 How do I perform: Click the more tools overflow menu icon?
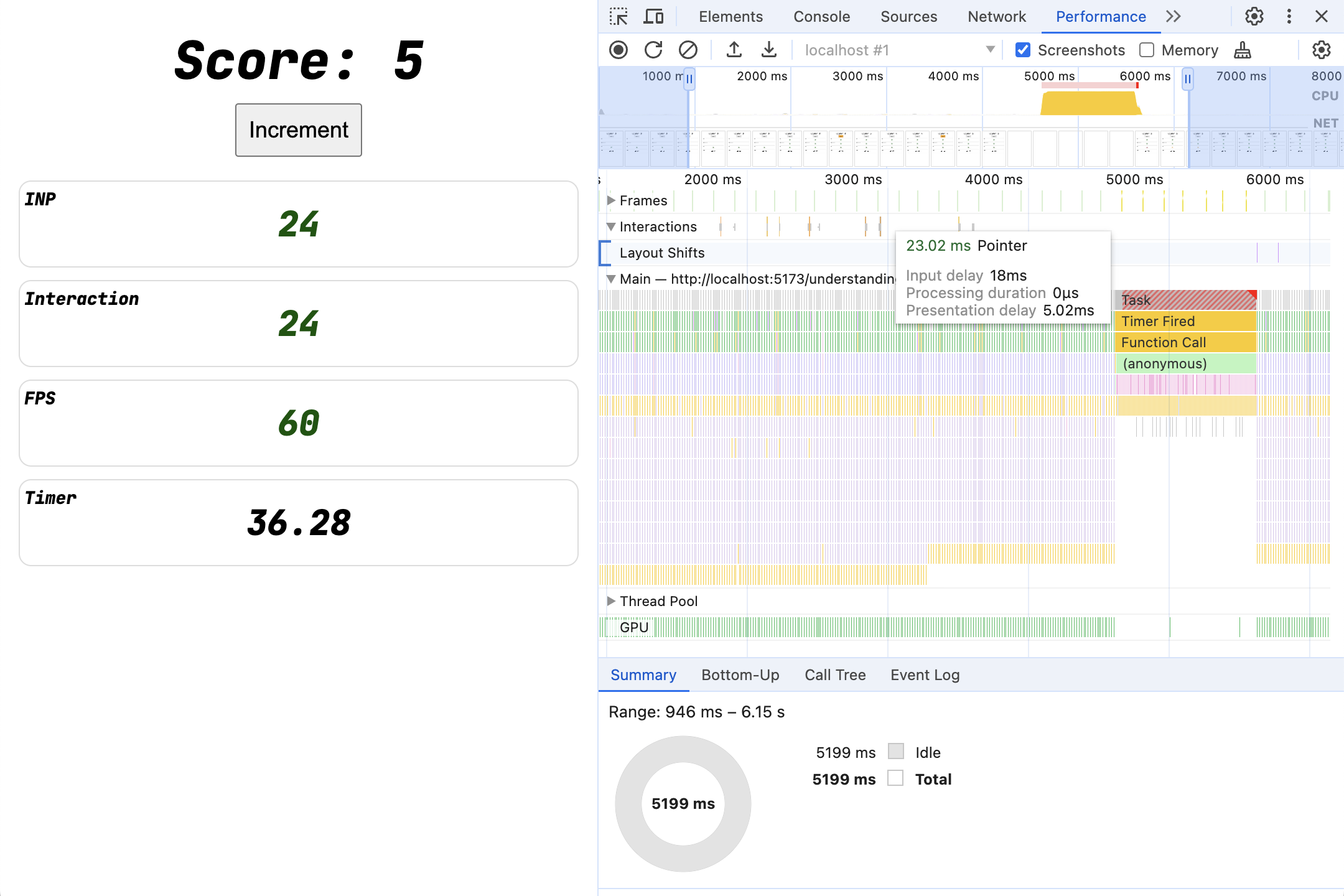[1171, 17]
